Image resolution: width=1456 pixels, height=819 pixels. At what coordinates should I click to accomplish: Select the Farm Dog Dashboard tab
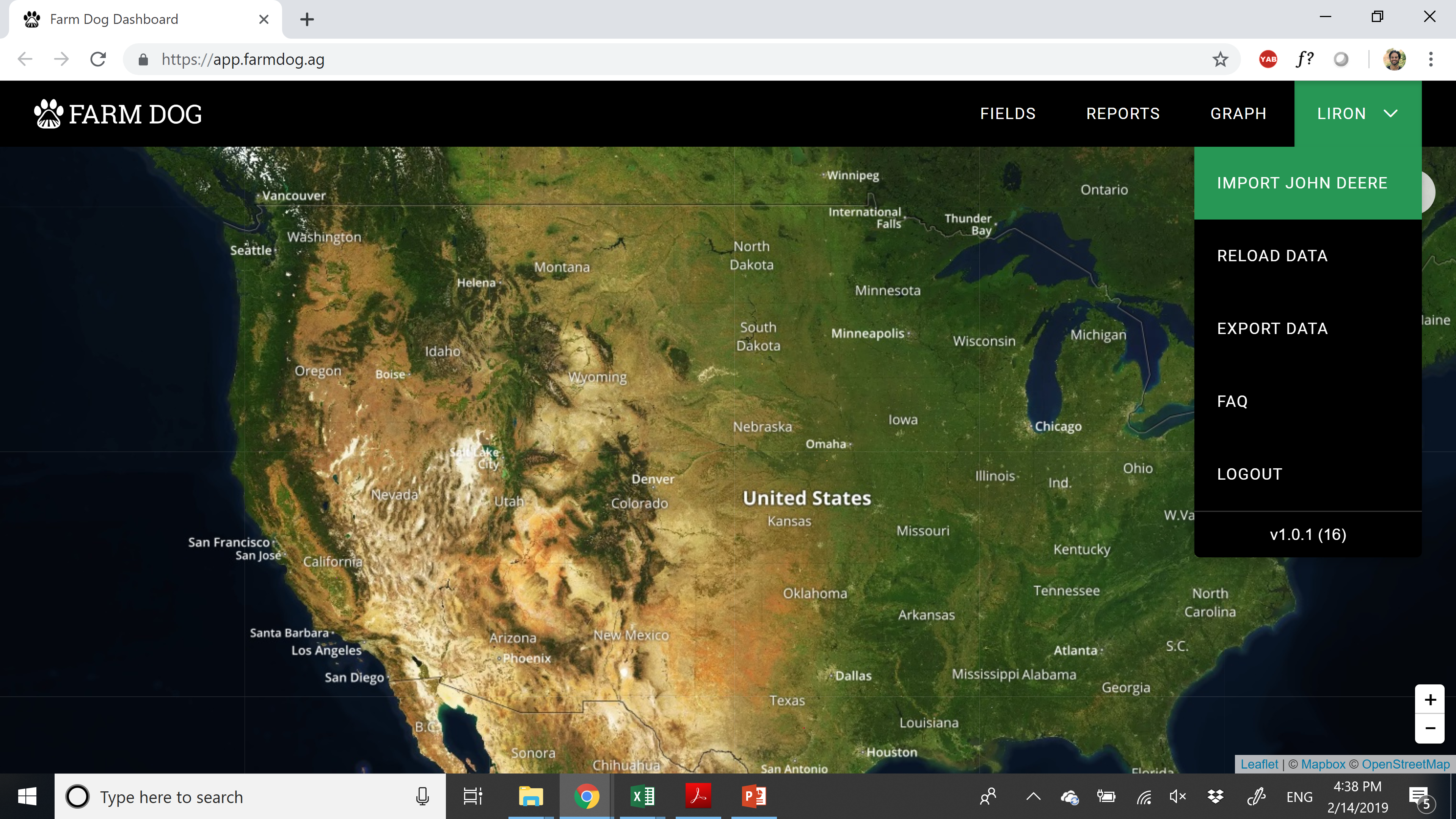pos(145,19)
